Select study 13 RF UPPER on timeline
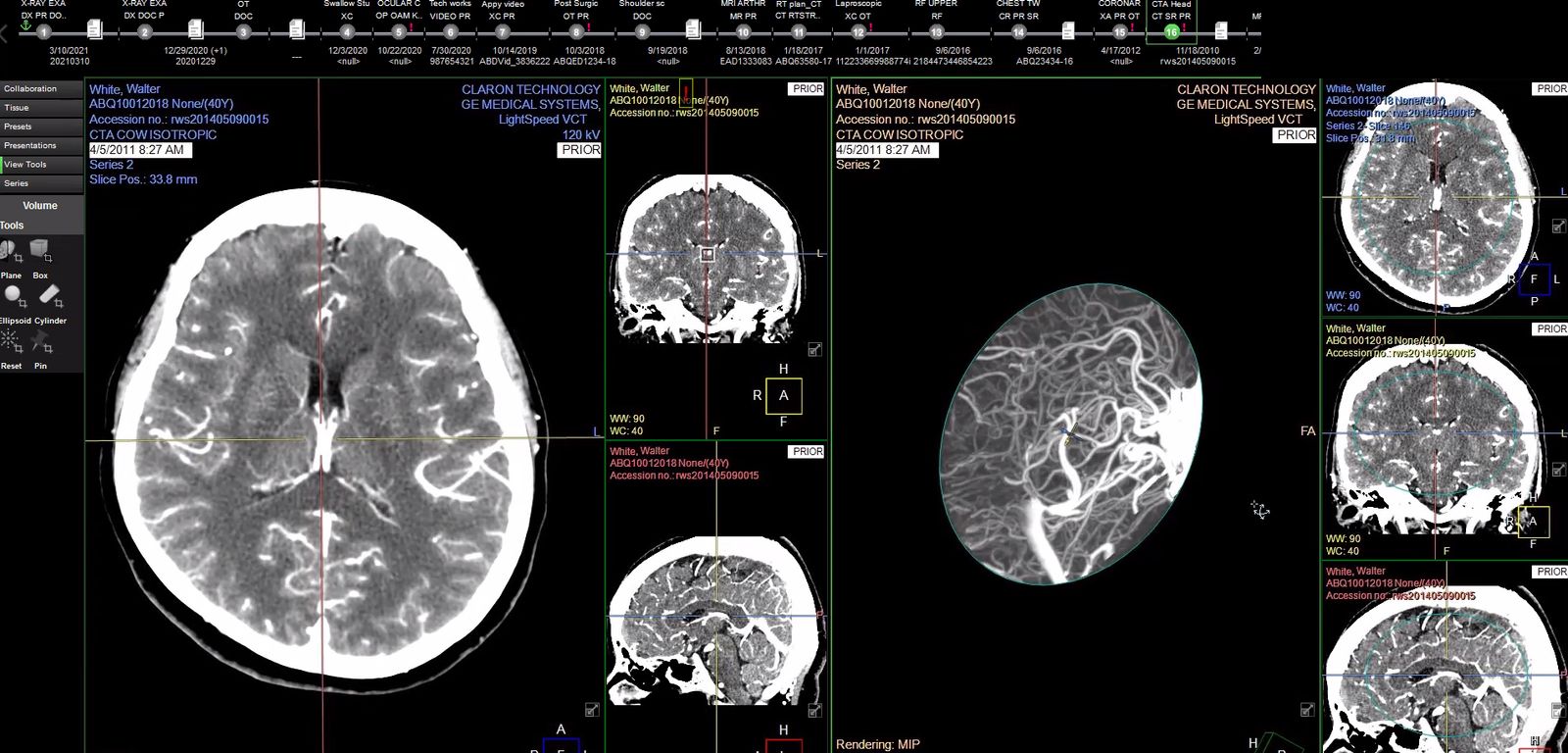This screenshot has height=753, width=1568. 937,32
